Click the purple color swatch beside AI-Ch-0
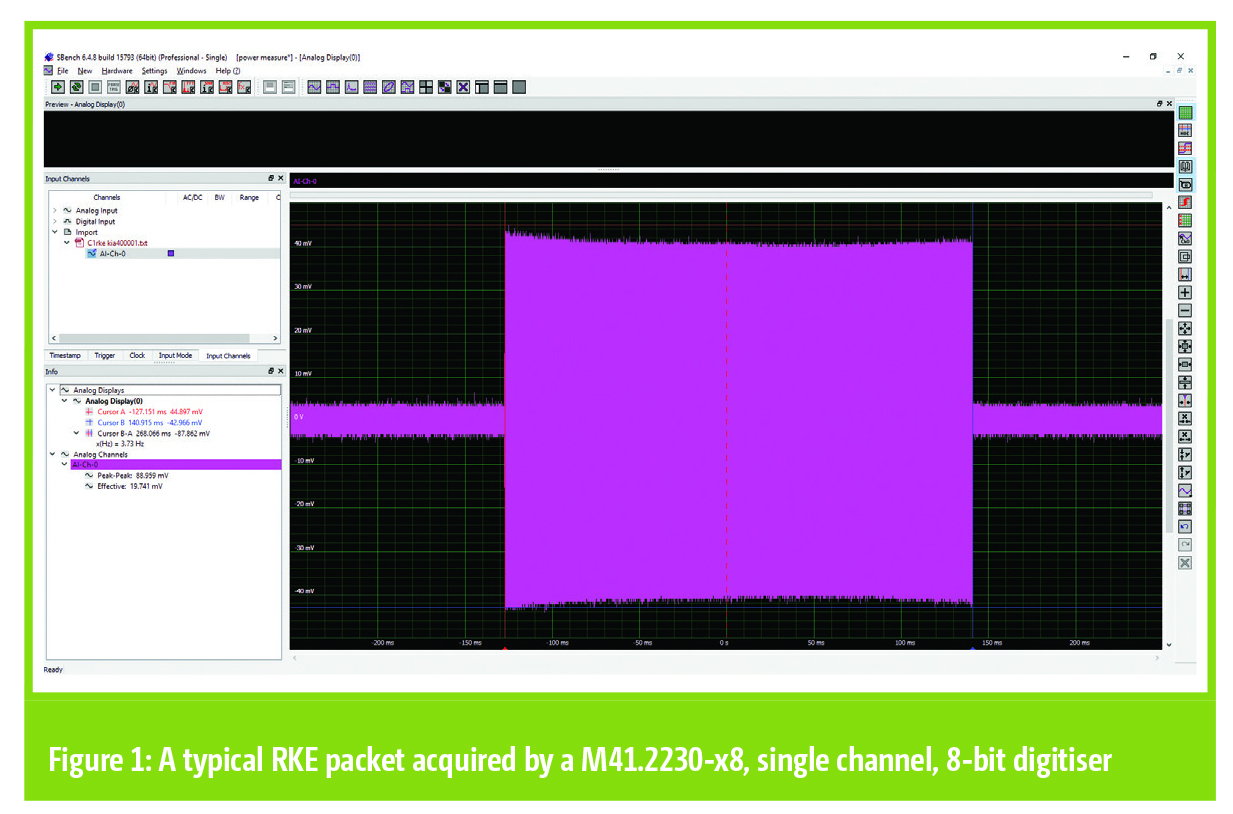The height and width of the screenshot is (814, 1233). click(171, 253)
